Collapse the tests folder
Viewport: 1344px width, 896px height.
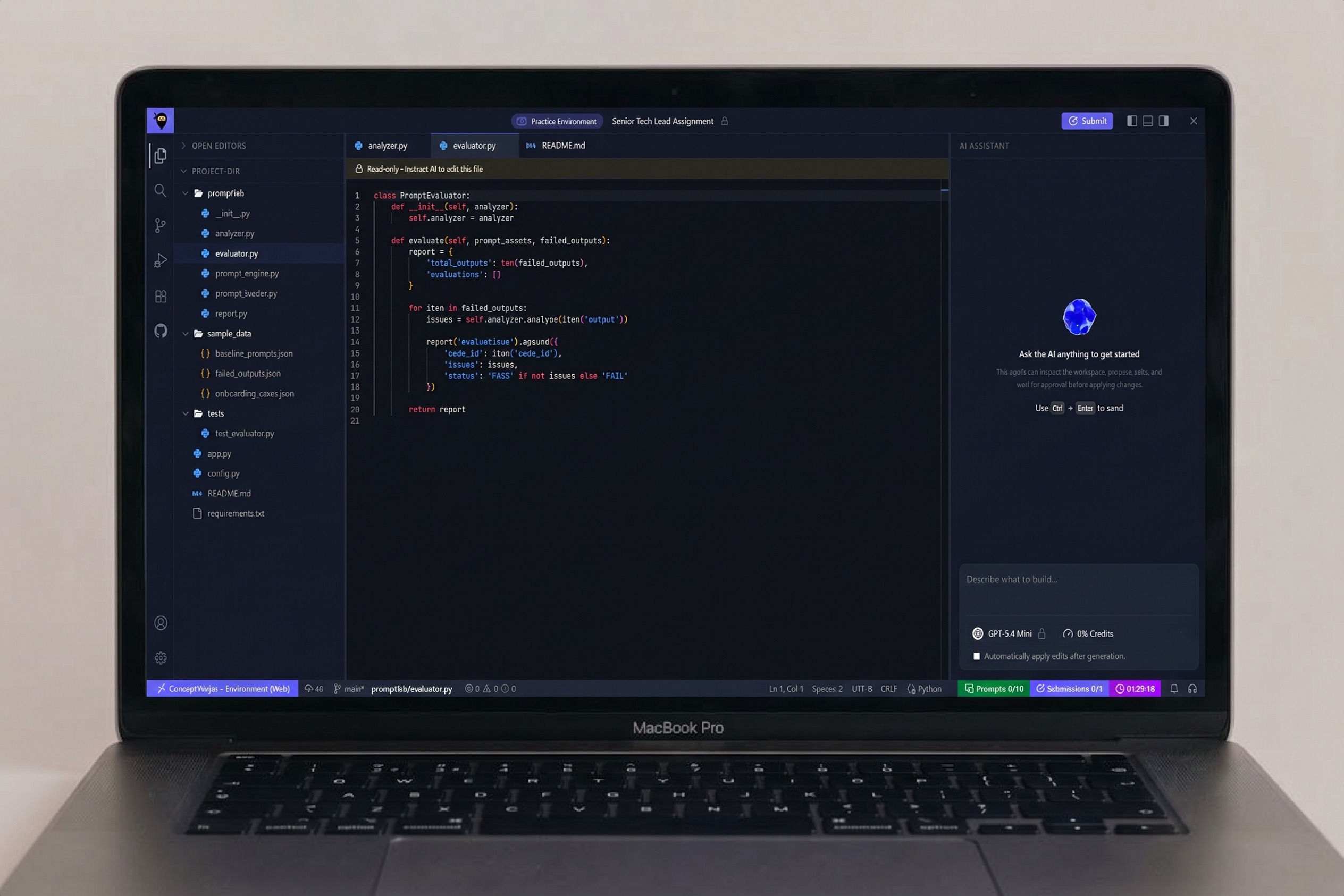(x=259, y=413)
